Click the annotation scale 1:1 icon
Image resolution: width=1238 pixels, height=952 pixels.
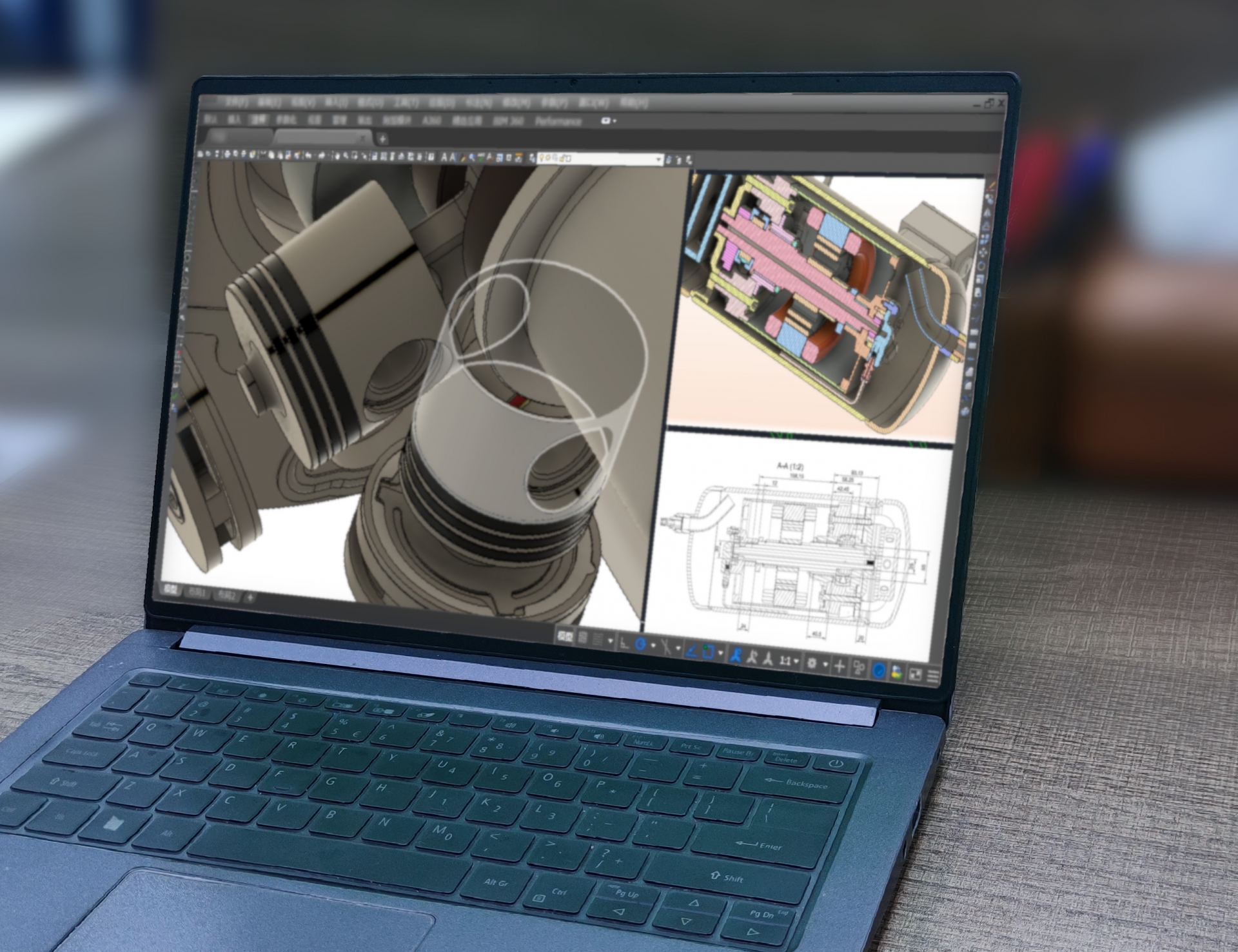786,660
